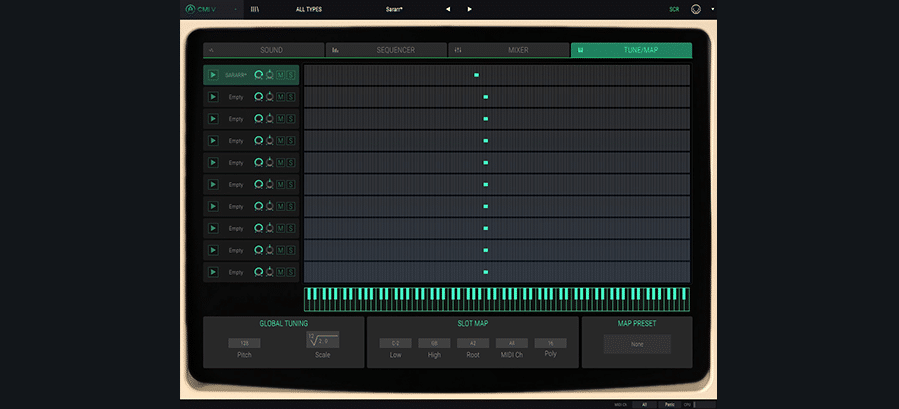Click SARARR slot root note marker

[x=476, y=75]
